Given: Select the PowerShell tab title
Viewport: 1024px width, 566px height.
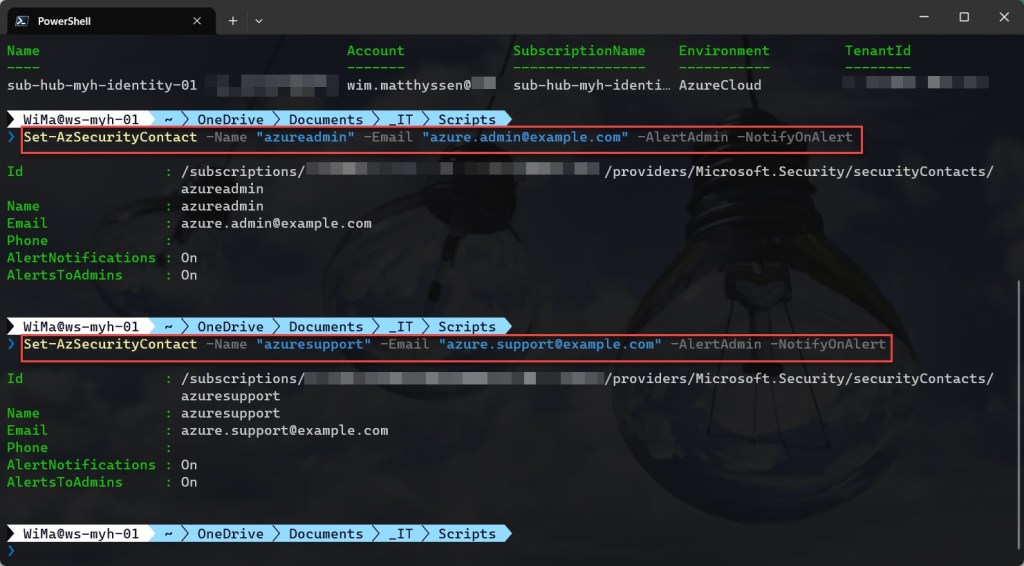Looking at the screenshot, I should pyautogui.click(x=64, y=20).
